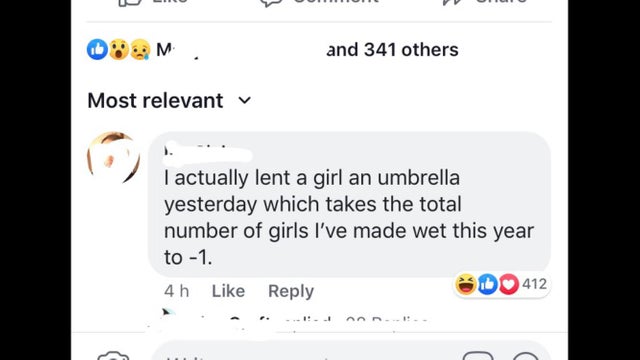640x360 pixels.
Task: Click the wow face reaction emoji
Action: (x=119, y=49)
